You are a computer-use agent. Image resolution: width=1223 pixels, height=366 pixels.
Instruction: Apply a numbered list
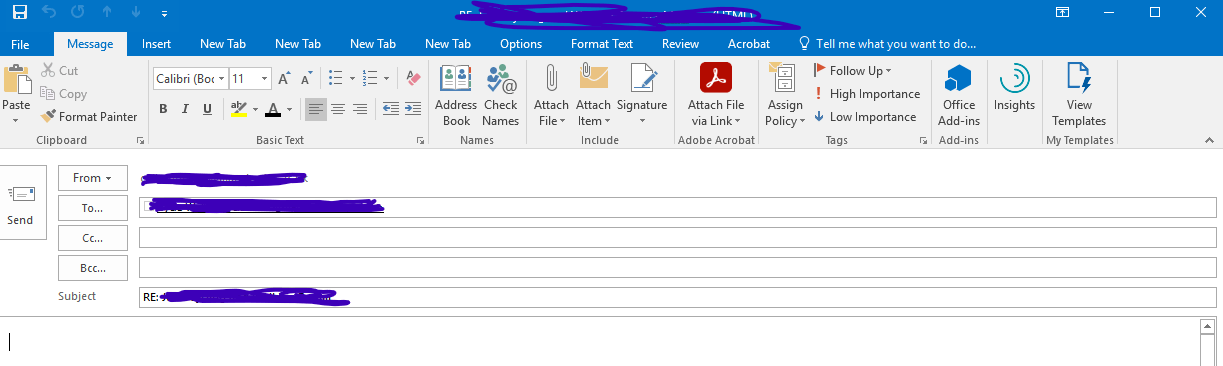coord(371,78)
